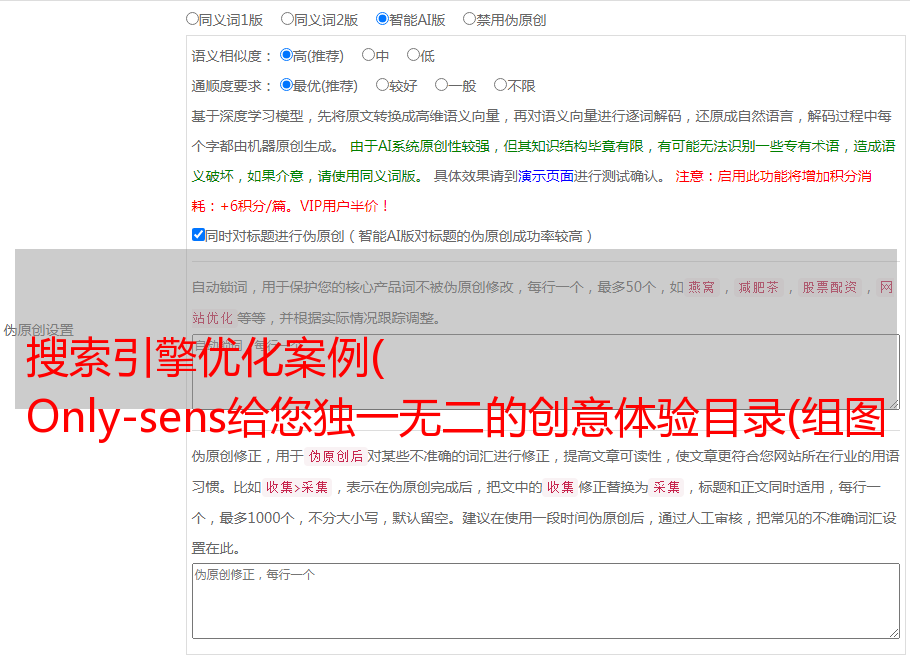Pick the 禁用伪原创 radio option
Viewport: 911px width, 658px height.
[469, 19]
